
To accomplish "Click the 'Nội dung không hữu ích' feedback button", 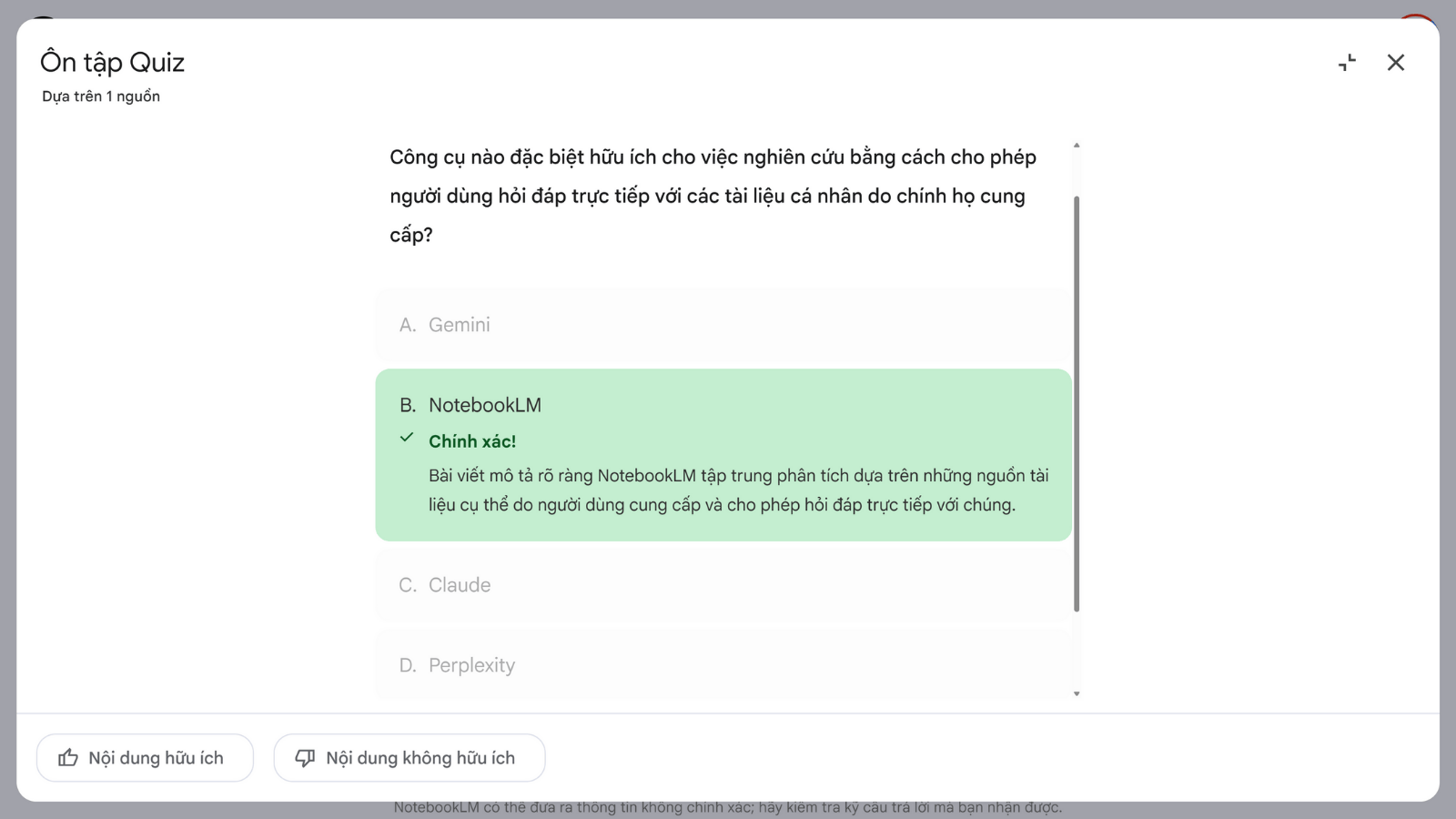I will 409,757.
